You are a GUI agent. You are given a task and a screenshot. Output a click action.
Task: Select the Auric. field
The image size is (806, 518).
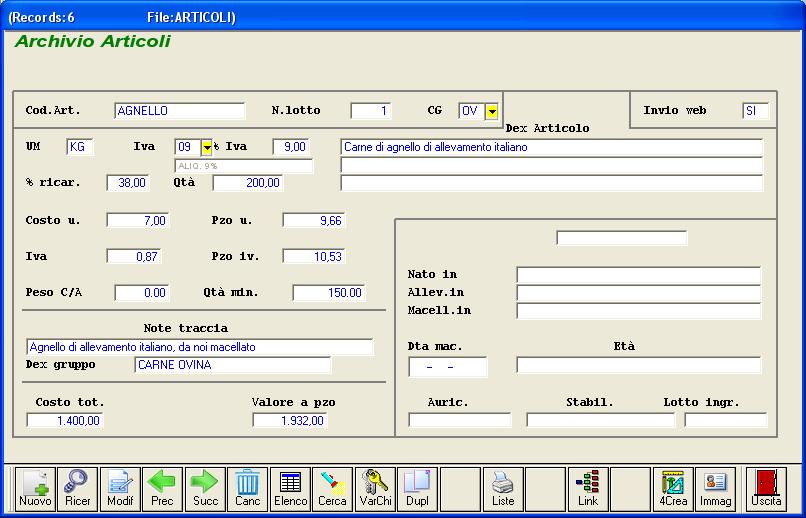point(460,420)
